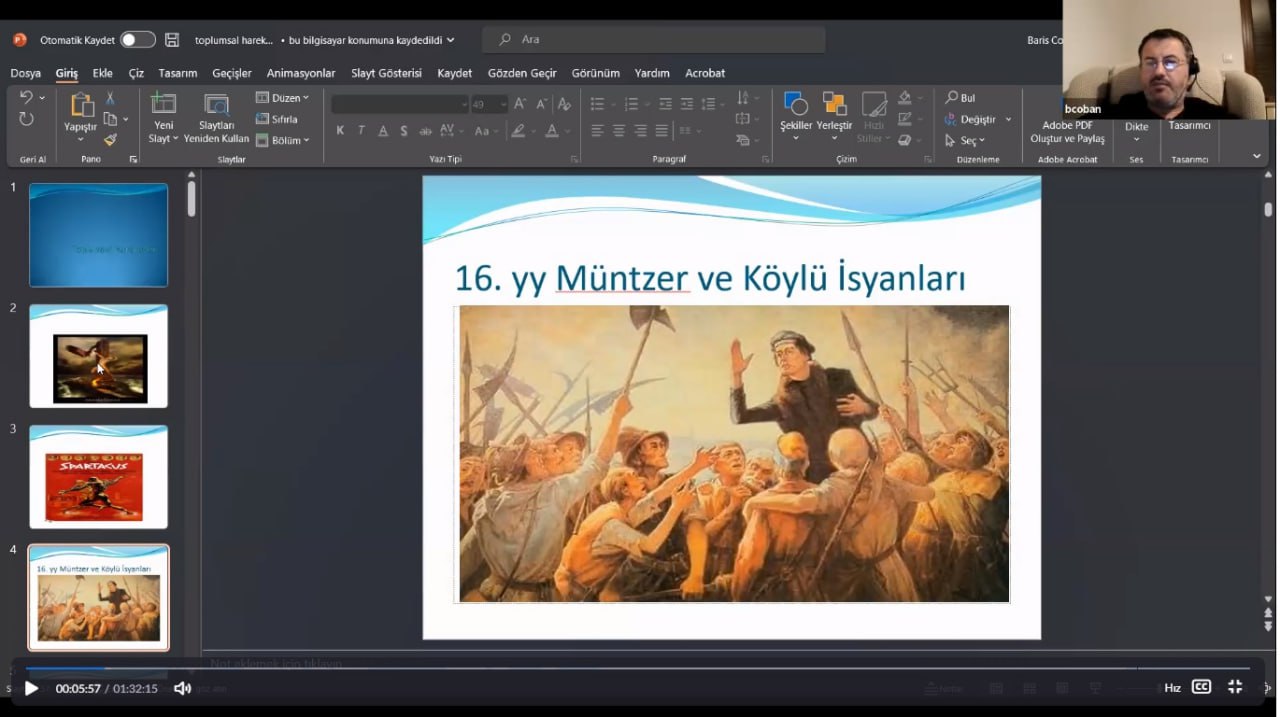Click the video progress bar

[637, 668]
